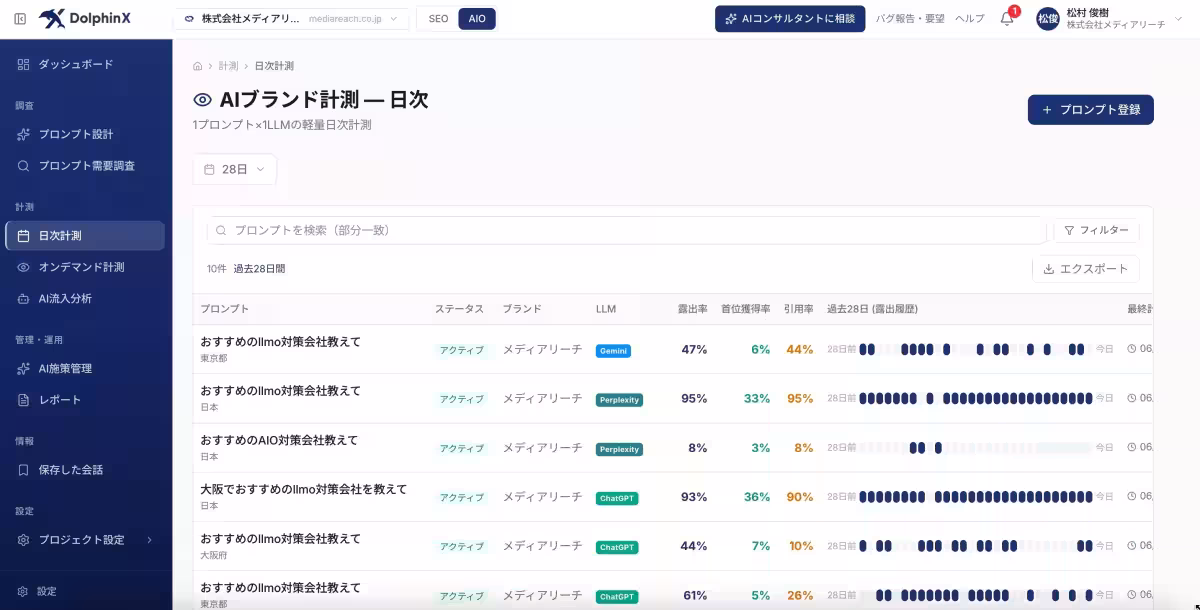Open the 松俊 user avatar menu
This screenshot has width=1200, height=610.
tap(1047, 19)
